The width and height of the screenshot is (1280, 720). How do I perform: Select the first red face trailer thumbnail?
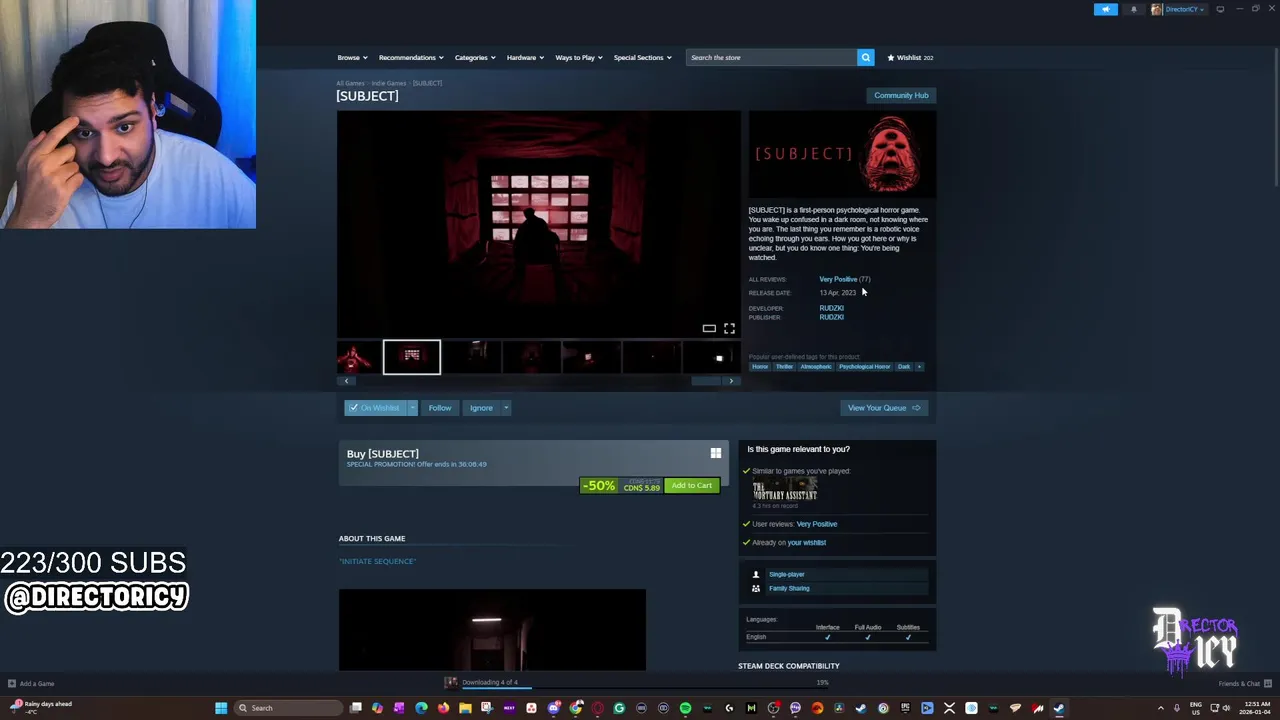(x=358, y=357)
